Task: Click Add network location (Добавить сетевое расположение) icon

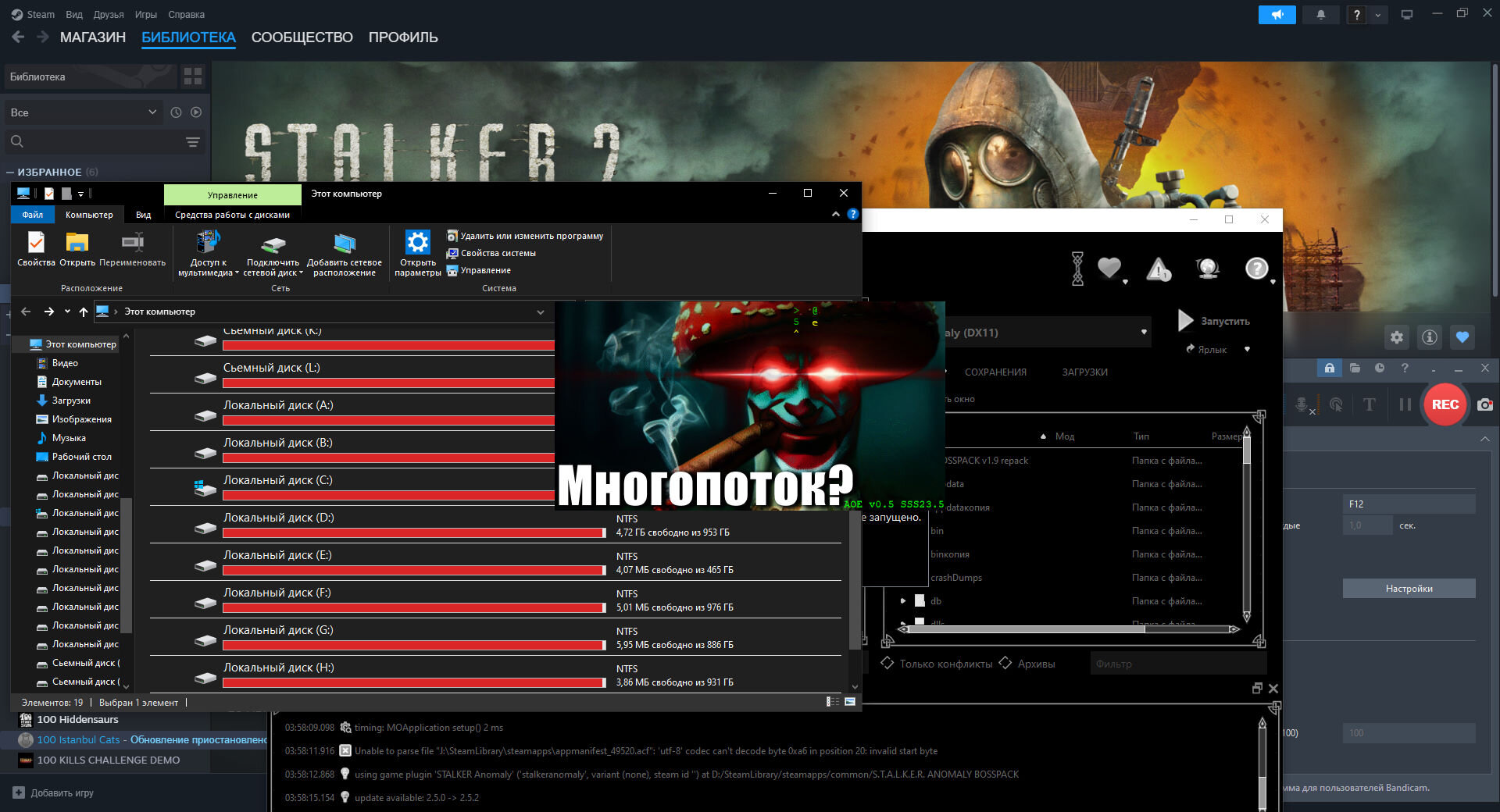Action: pyautogui.click(x=344, y=244)
